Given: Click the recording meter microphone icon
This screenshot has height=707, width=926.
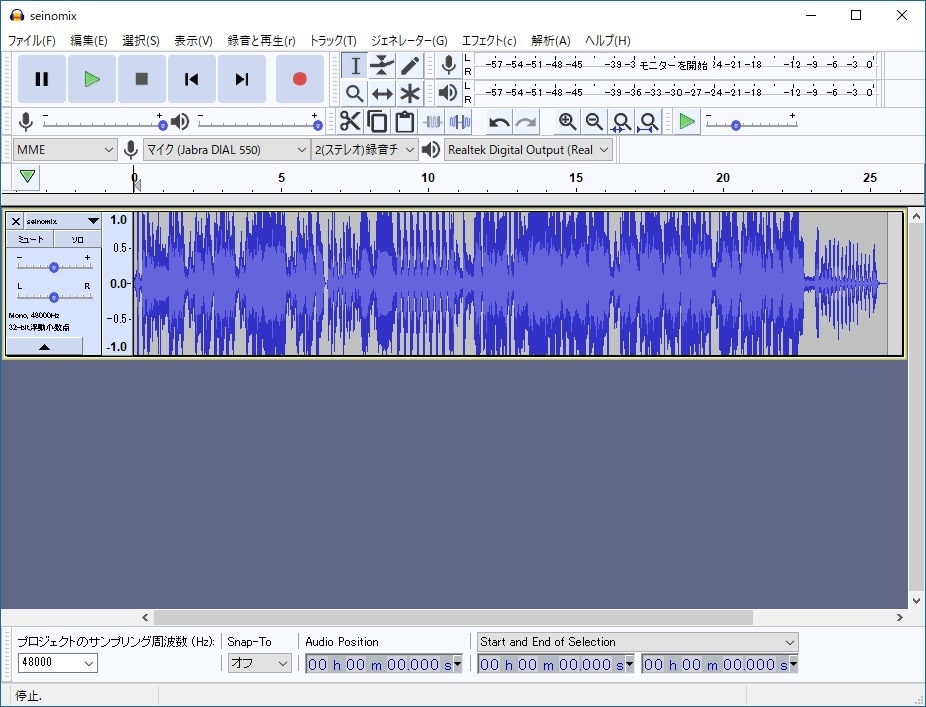Looking at the screenshot, I should pyautogui.click(x=449, y=65).
